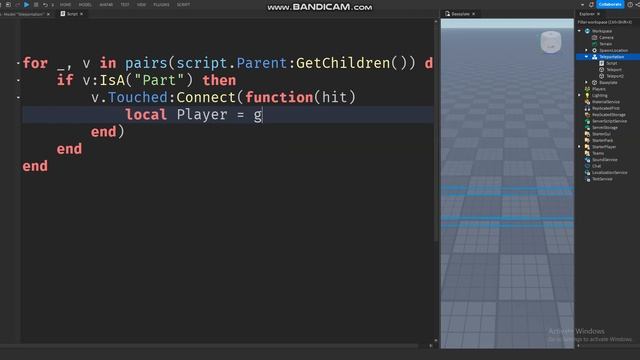Open the AVATAR ribbon tab

(106, 4)
